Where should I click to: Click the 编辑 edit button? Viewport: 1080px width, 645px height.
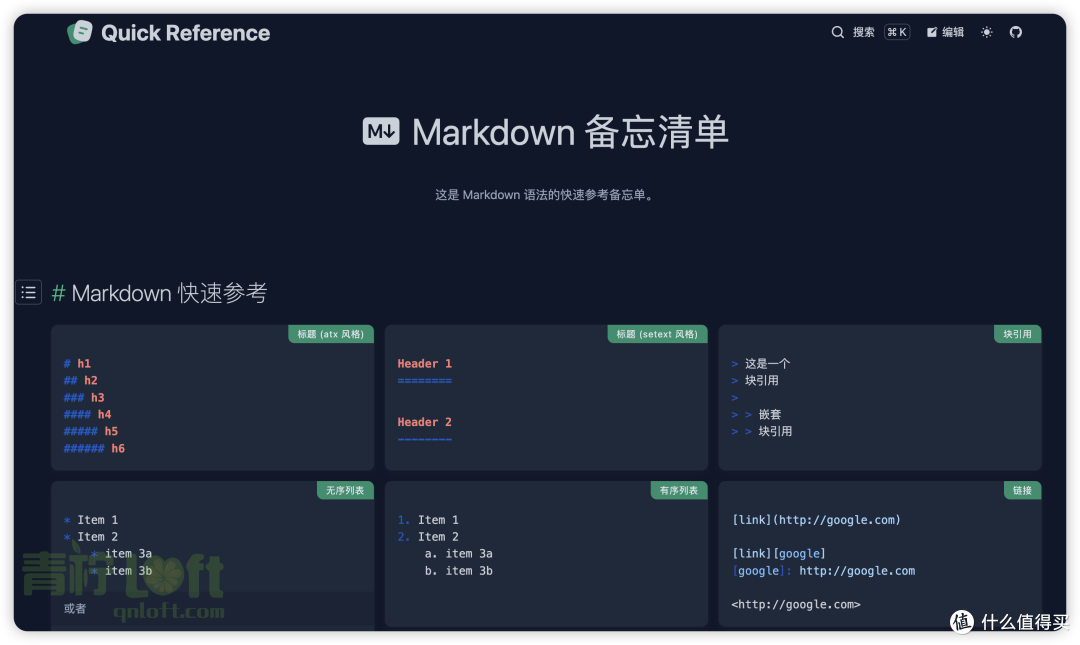pyautogui.click(x=945, y=32)
